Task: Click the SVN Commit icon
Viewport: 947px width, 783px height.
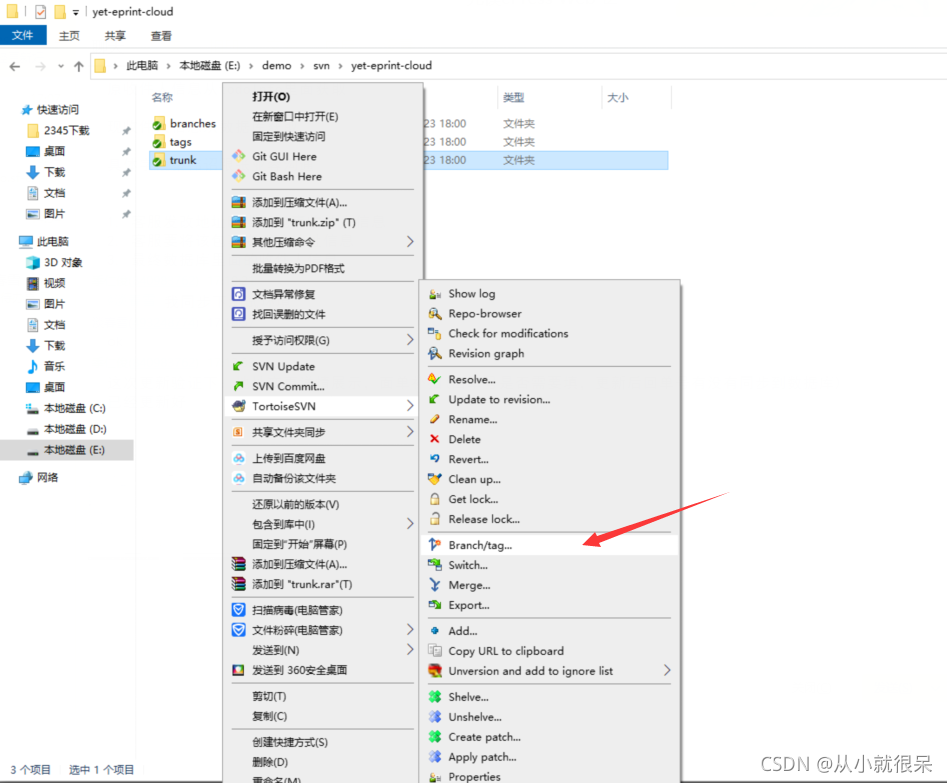Action: 239,386
